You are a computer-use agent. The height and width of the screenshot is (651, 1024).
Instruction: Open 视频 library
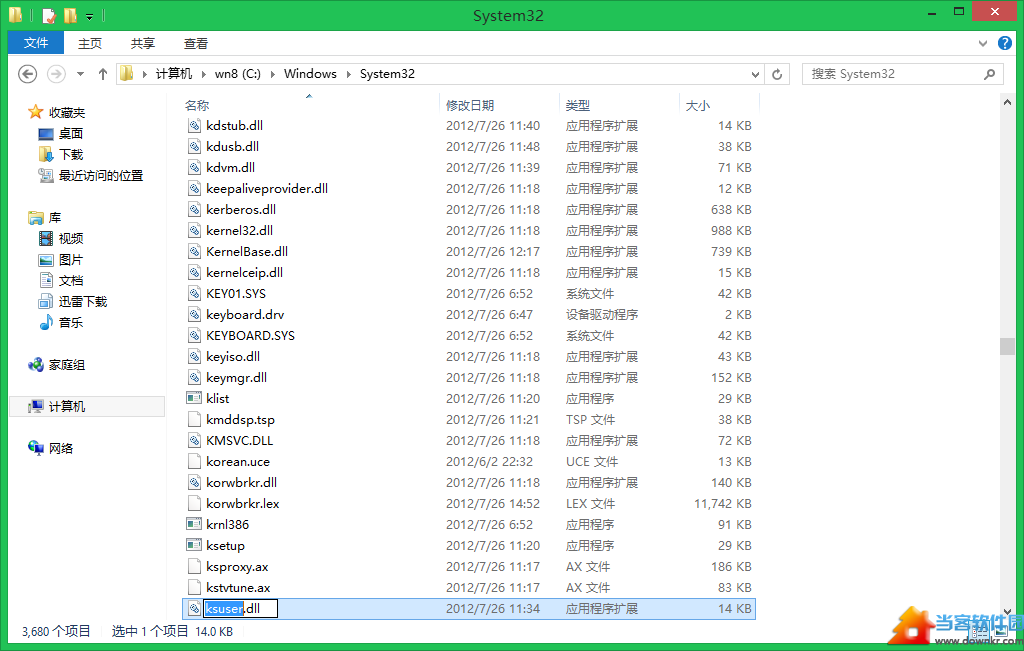click(x=71, y=238)
